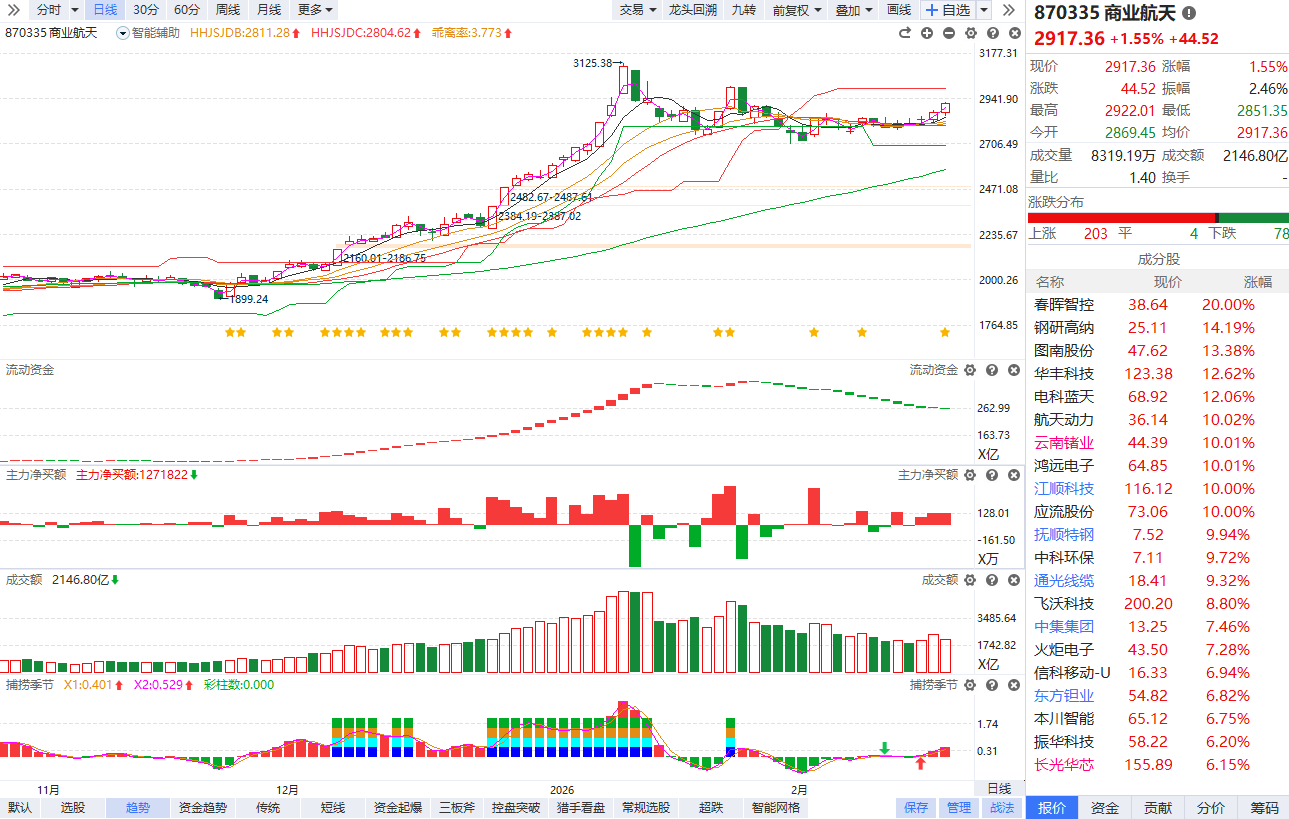The height and width of the screenshot is (819, 1289).
Task: Zoom out the K-line chart with minus icon
Action: 948,33
